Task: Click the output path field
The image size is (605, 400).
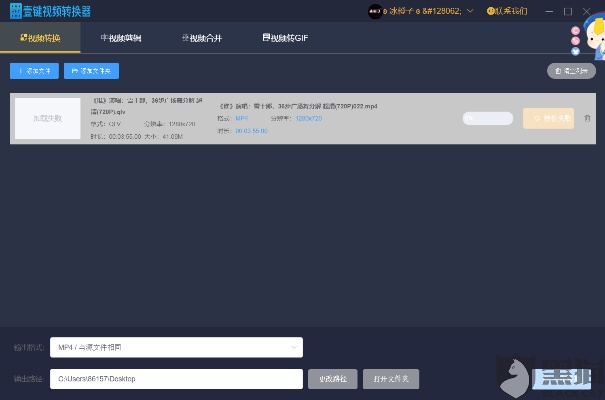Action: 176,379
